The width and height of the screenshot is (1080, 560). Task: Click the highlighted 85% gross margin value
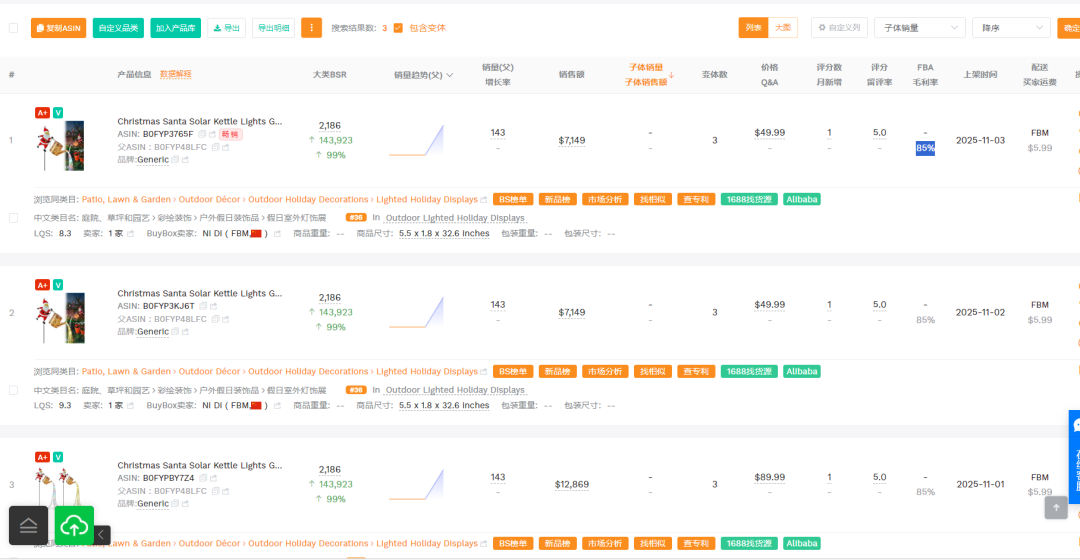[925, 148]
